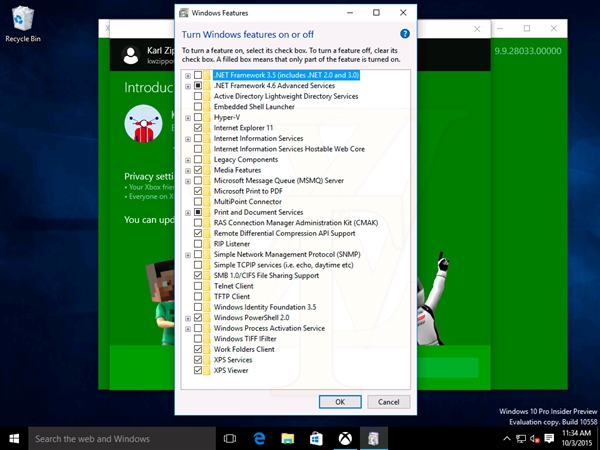This screenshot has width=600, height=450.
Task: Expand the Hyper-V feature node
Action: tap(188, 117)
